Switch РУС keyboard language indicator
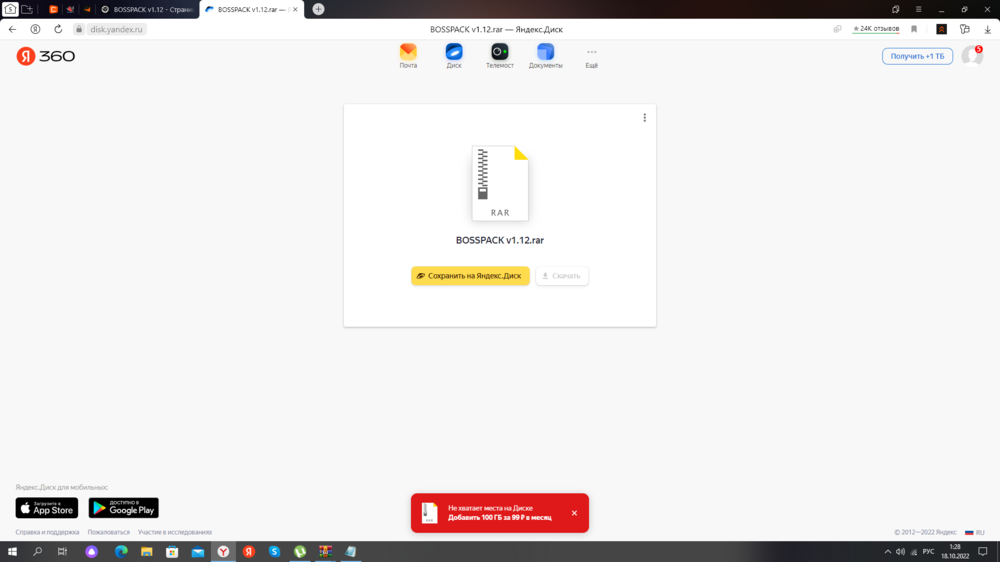This screenshot has width=1000, height=562. [x=928, y=552]
